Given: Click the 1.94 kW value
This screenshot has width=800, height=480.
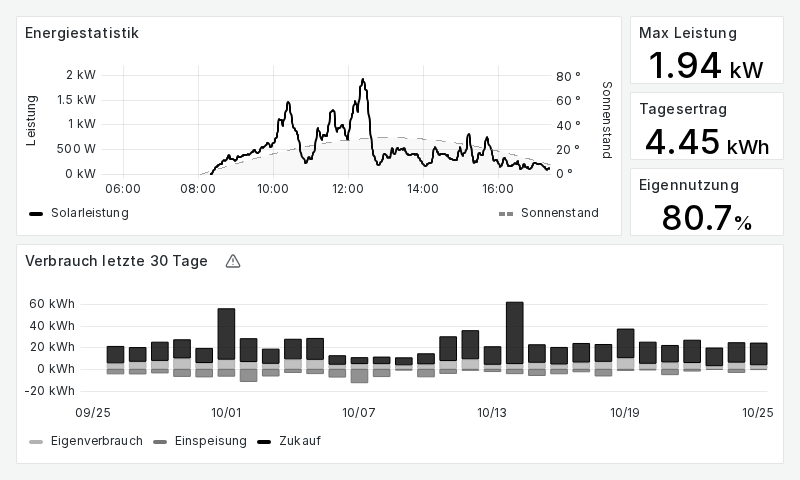Looking at the screenshot, I should (x=706, y=66).
